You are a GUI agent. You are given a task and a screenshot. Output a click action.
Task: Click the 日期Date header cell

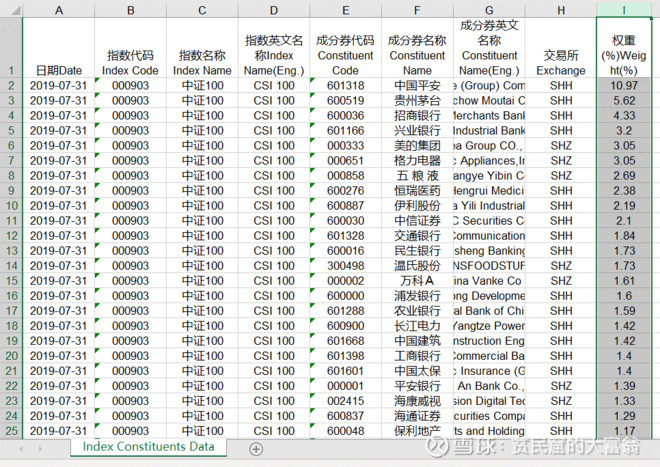point(59,48)
